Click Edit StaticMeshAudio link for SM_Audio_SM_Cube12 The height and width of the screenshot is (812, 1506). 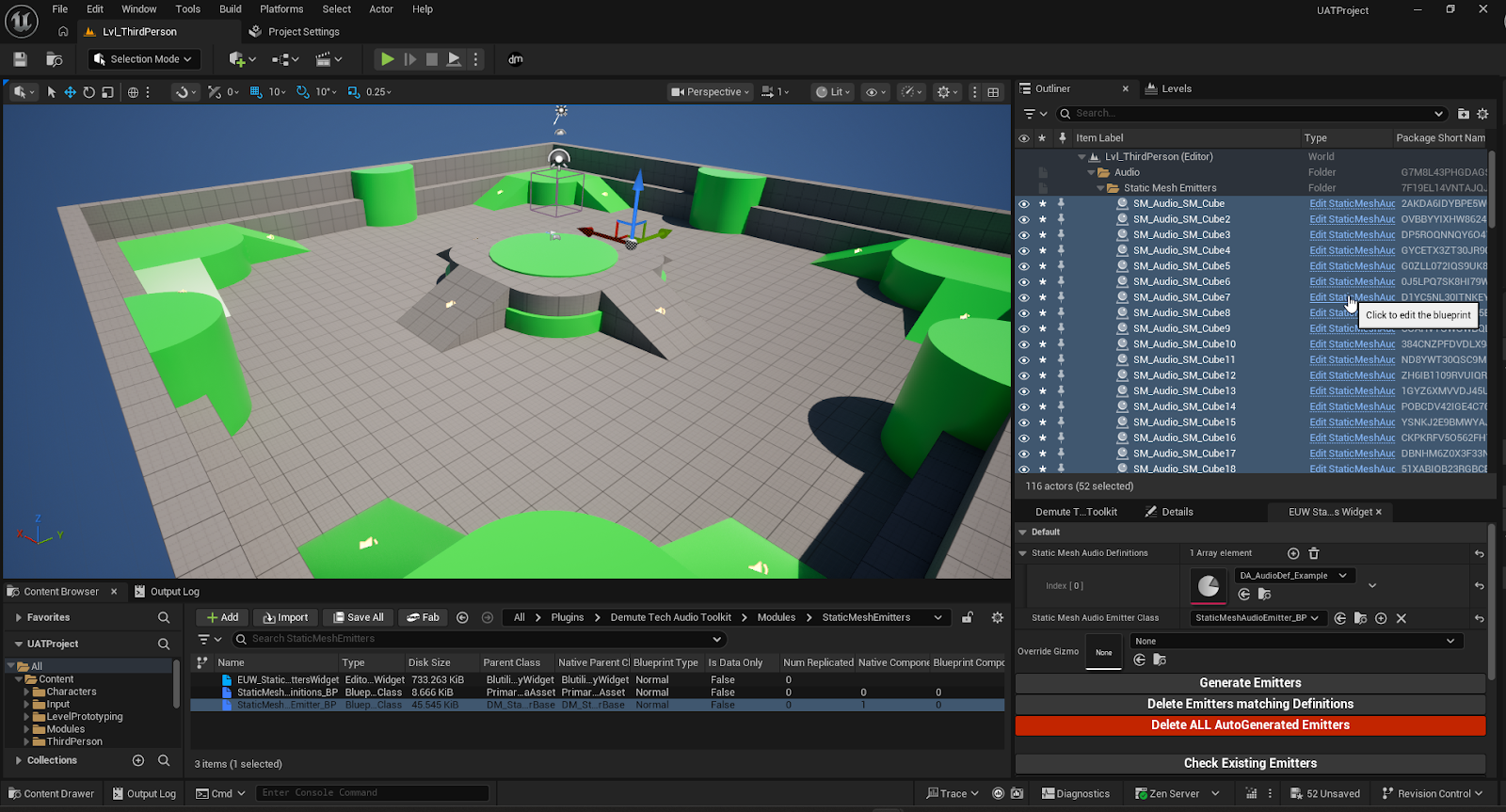point(1352,375)
